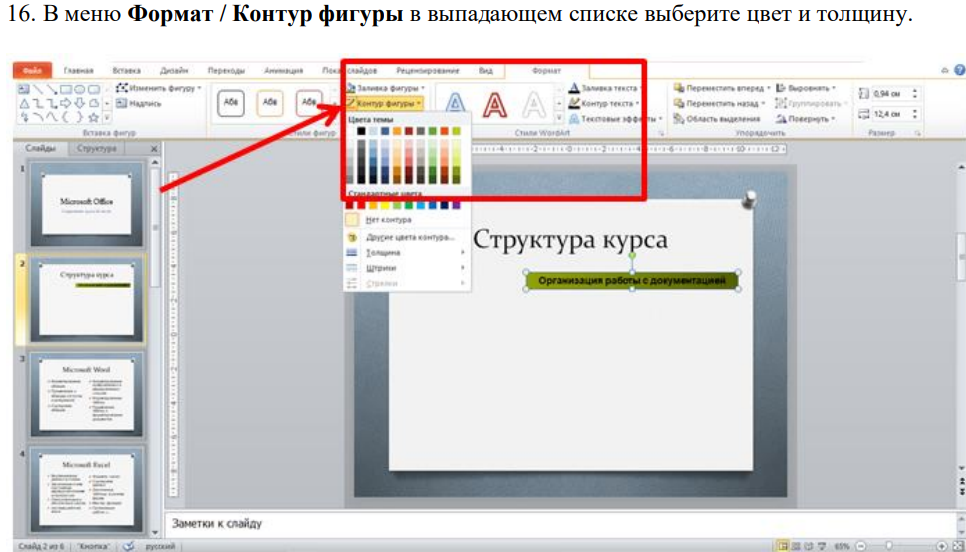Viewport: 966px width, 552px height.
Task: Click the Переместить назад icon
Action: click(679, 103)
